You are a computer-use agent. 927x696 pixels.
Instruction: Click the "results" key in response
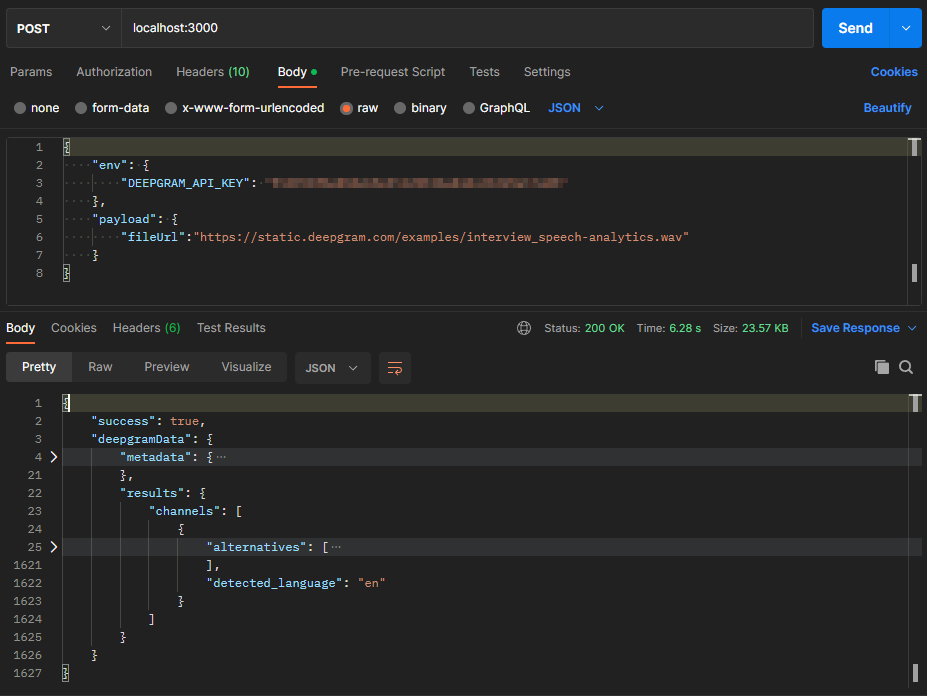tap(152, 493)
